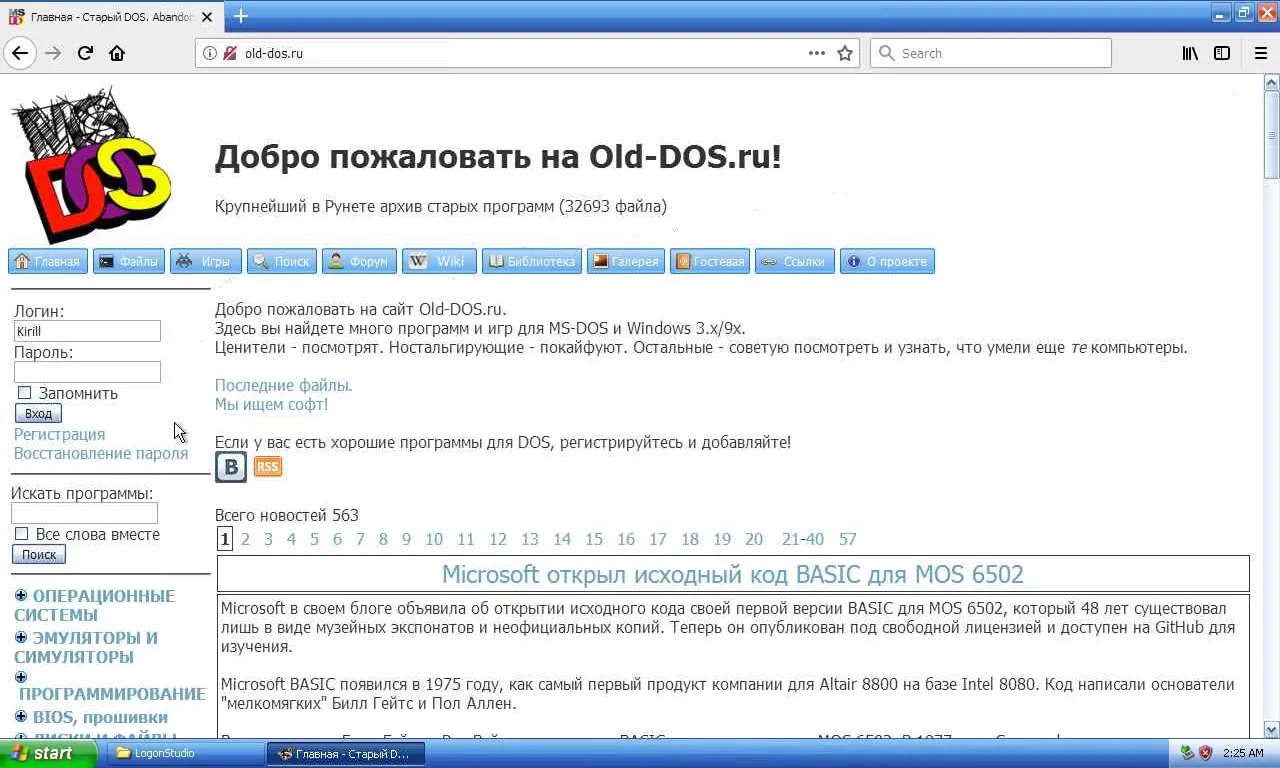This screenshot has height=768, width=1280.
Task: Open the Firefox hamburger menu
Action: coord(1260,53)
